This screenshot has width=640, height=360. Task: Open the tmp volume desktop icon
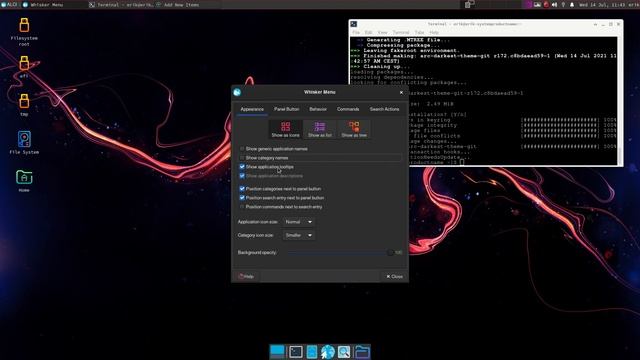[24, 104]
